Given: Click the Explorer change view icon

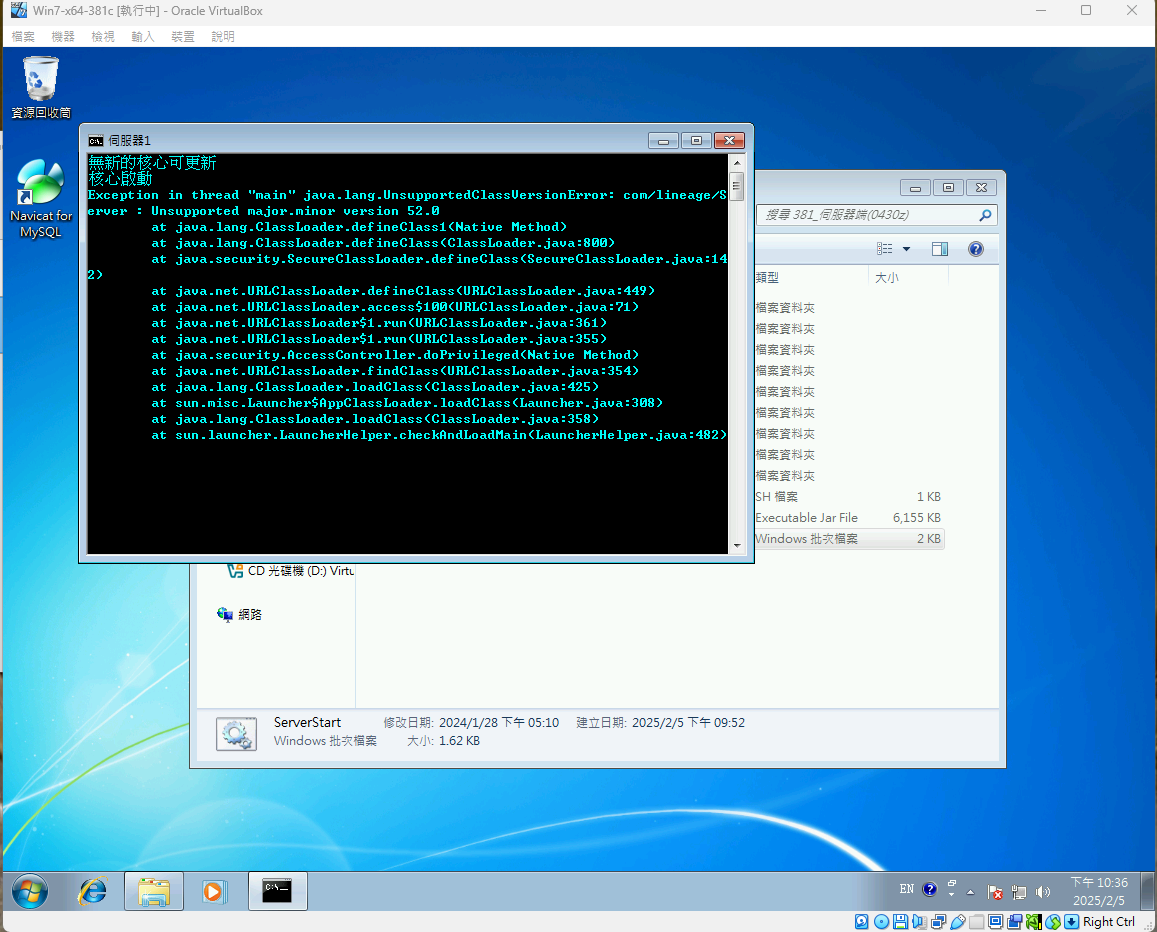Looking at the screenshot, I should 885,249.
